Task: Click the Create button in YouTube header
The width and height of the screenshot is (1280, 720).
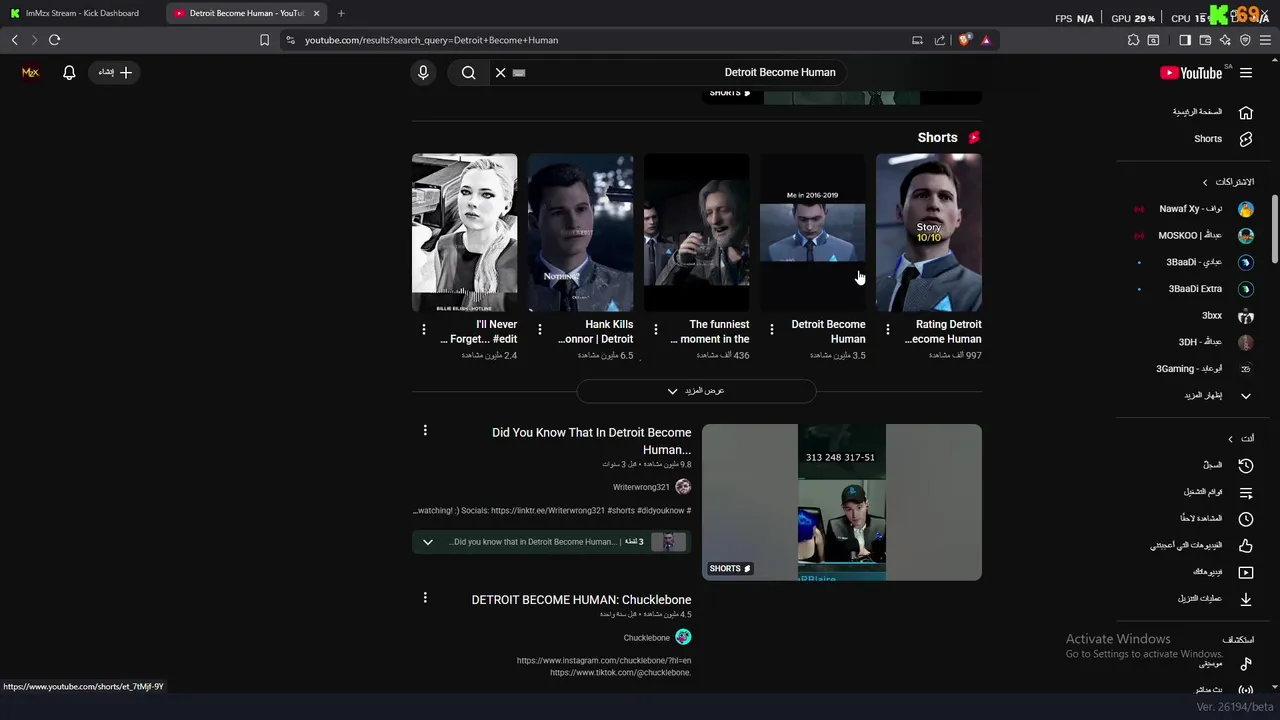Action: 115,72
